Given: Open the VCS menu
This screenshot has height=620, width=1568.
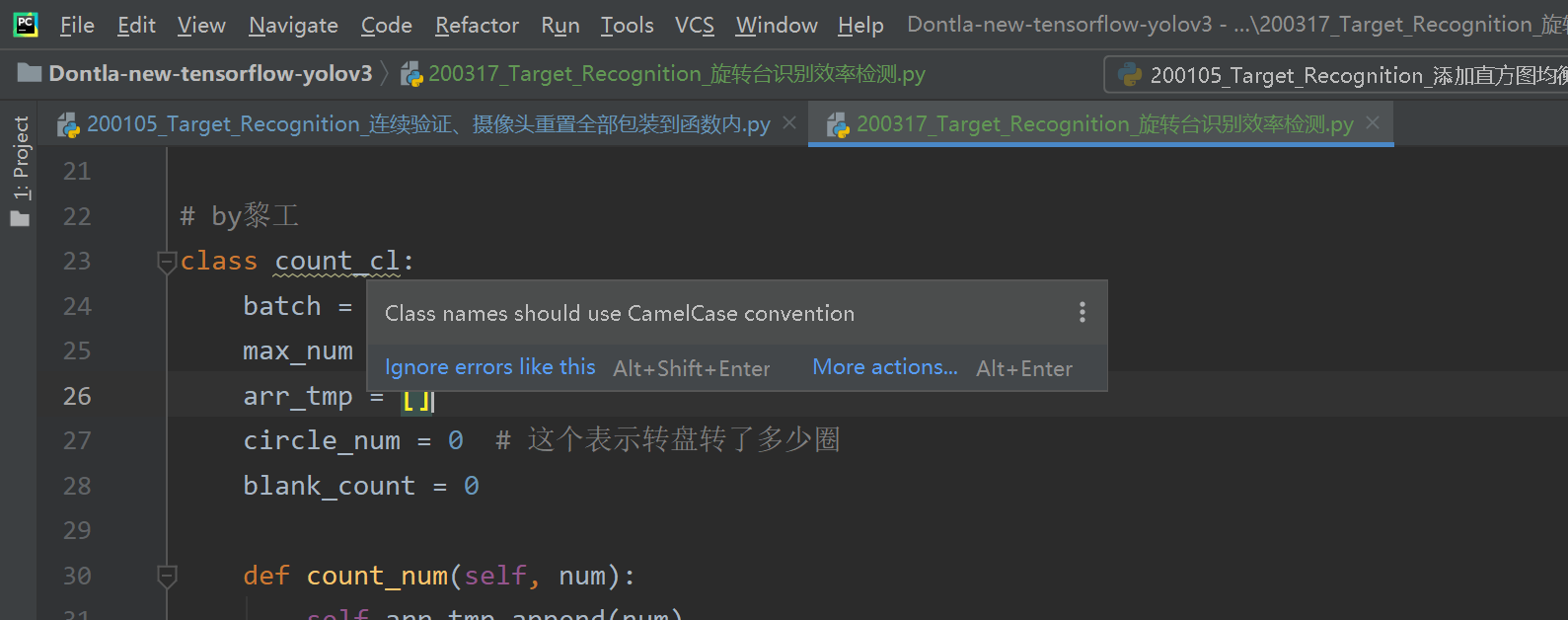Looking at the screenshot, I should (x=695, y=25).
